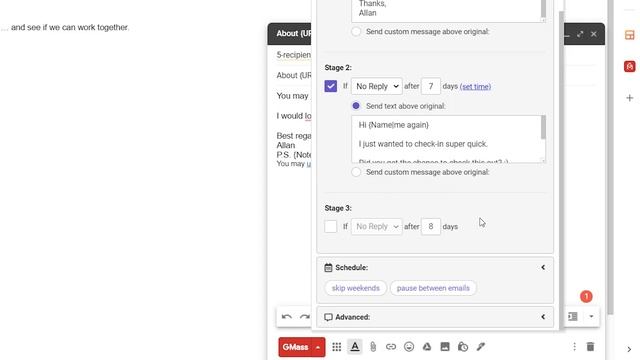The height and width of the screenshot is (360, 640).
Task: Attach a file with paperclip icon
Action: (373, 347)
